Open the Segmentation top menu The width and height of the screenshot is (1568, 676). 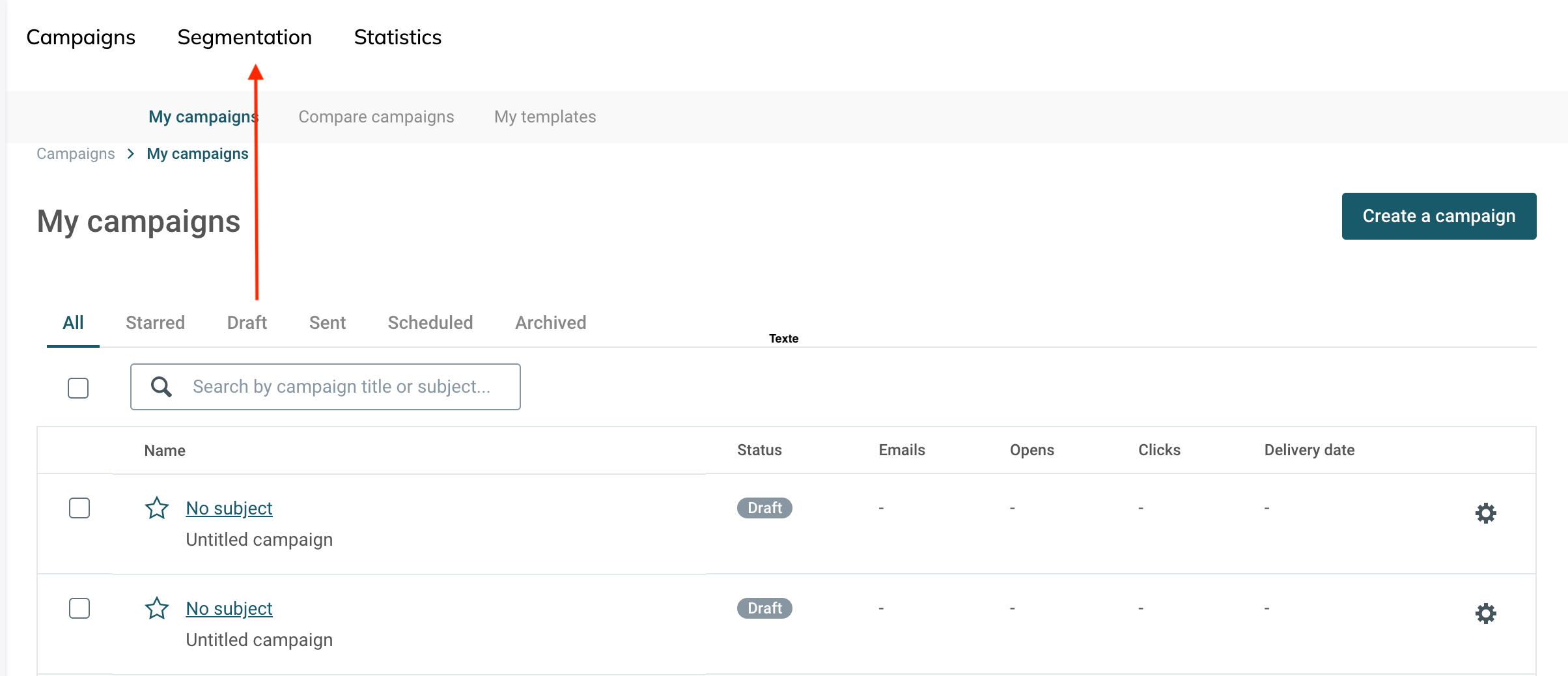pyautogui.click(x=245, y=38)
